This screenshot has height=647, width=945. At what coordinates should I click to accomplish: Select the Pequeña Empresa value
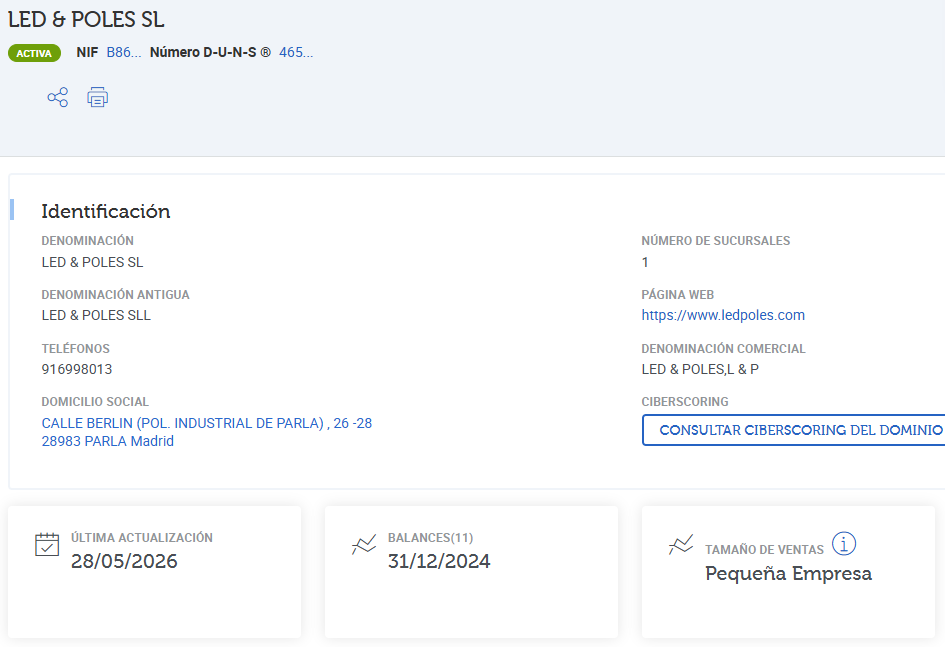coord(788,574)
